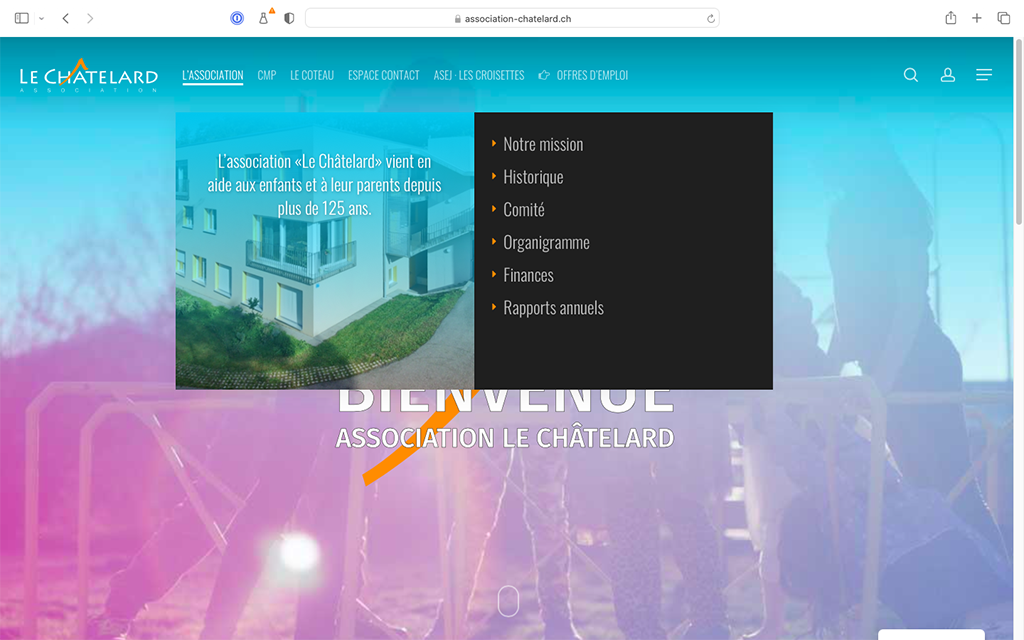Reload the page with the refresh icon
This screenshot has width=1024, height=640.
710,17
